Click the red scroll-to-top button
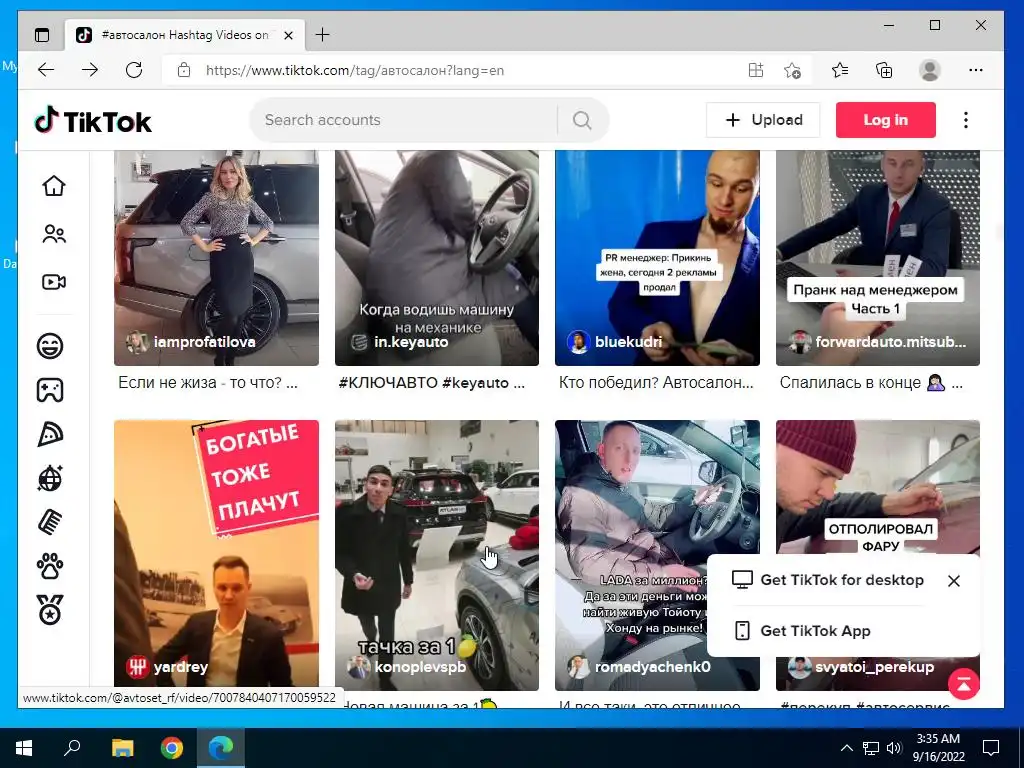The height and width of the screenshot is (768, 1024). [963, 684]
